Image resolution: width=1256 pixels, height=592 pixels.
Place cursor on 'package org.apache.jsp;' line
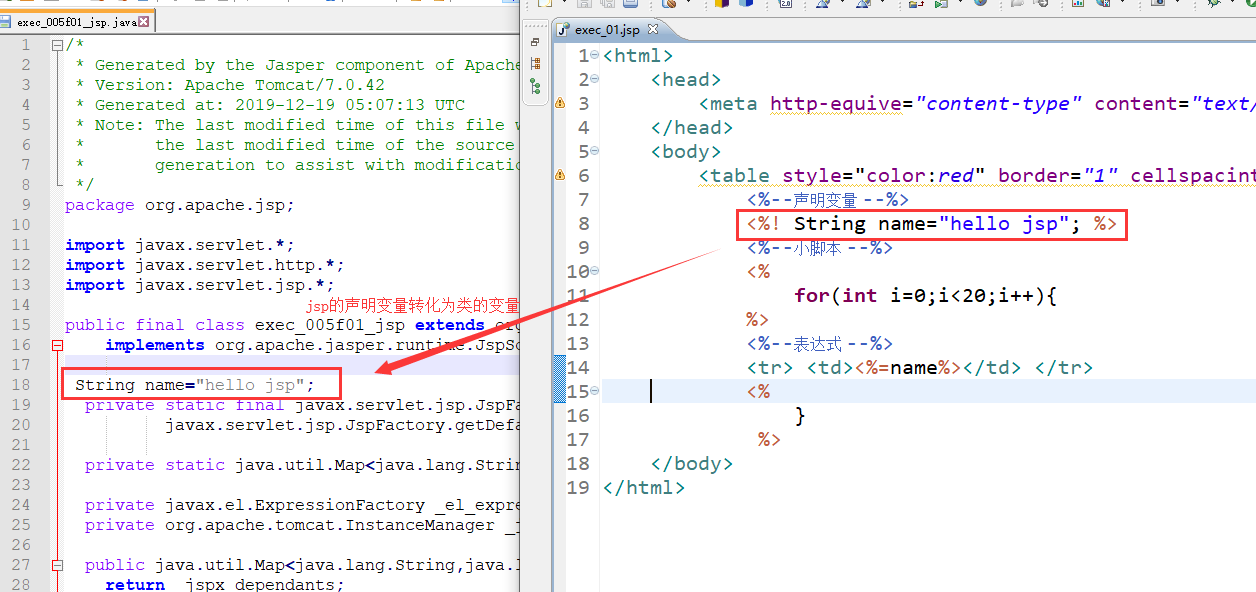(180, 205)
